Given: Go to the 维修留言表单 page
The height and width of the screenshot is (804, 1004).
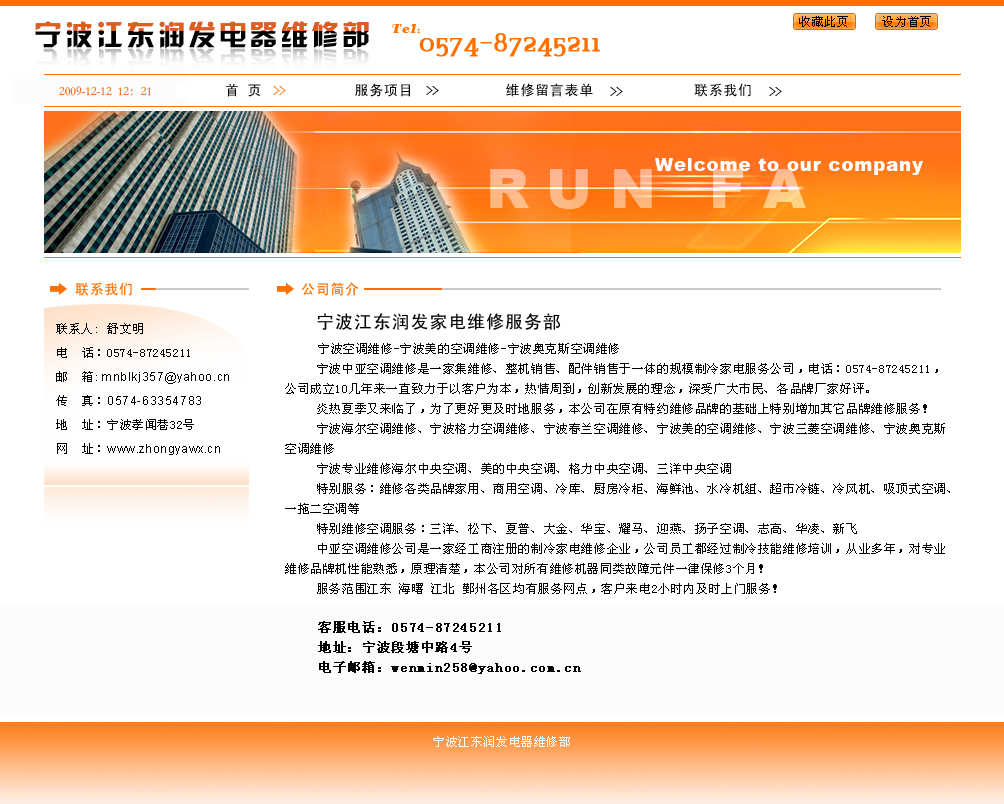Looking at the screenshot, I should click(549, 91).
